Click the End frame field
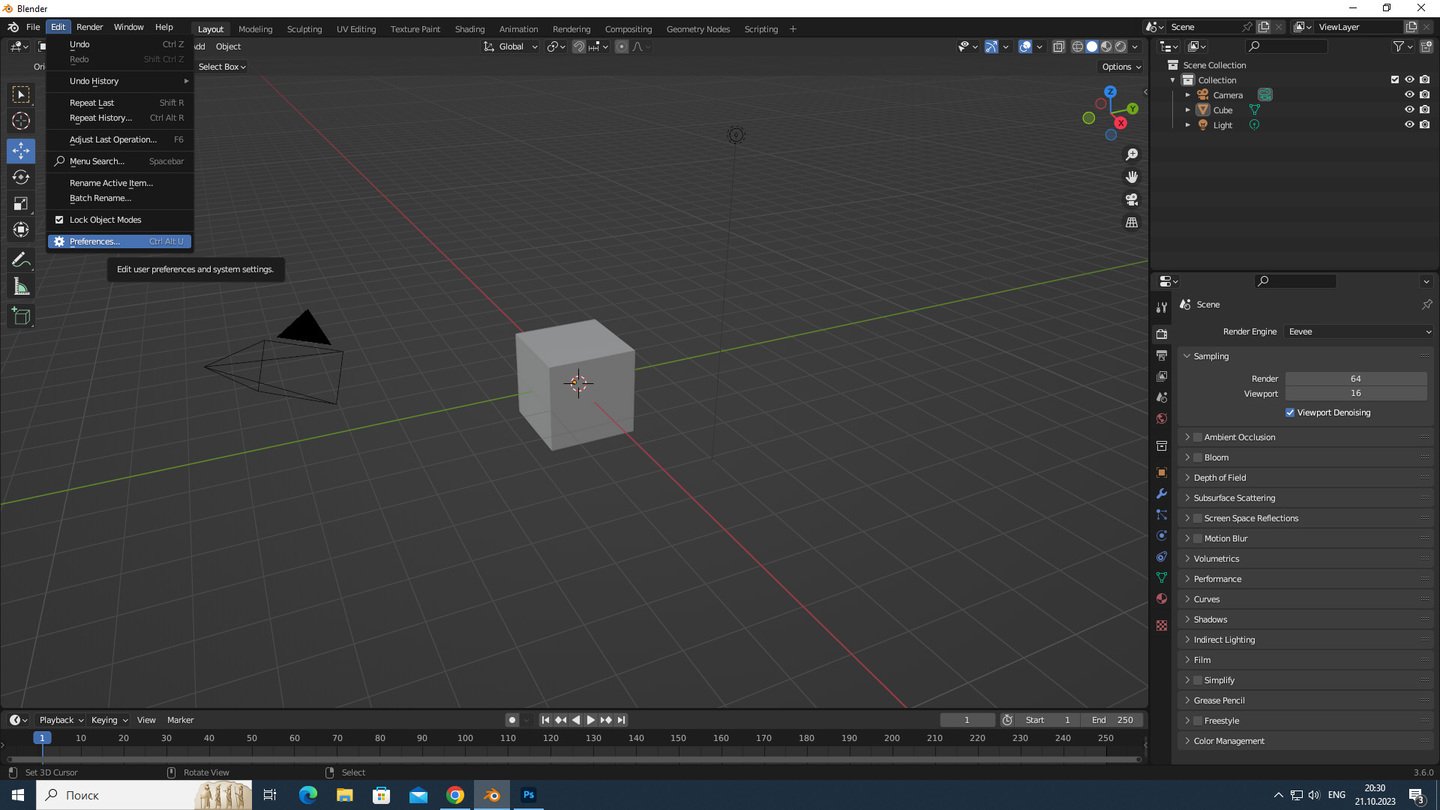 [1113, 720]
